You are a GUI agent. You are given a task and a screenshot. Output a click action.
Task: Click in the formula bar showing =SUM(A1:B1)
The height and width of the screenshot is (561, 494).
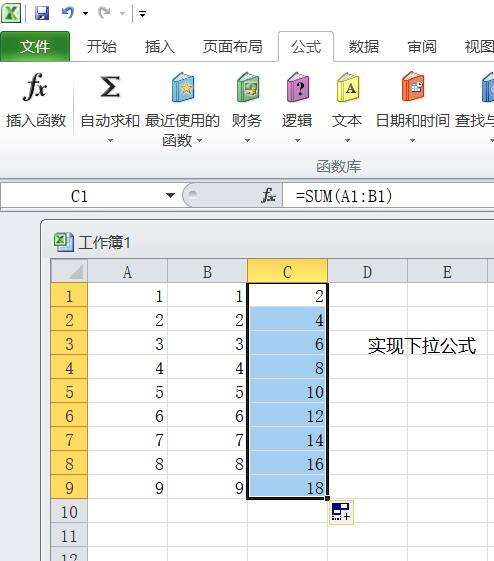pos(388,196)
